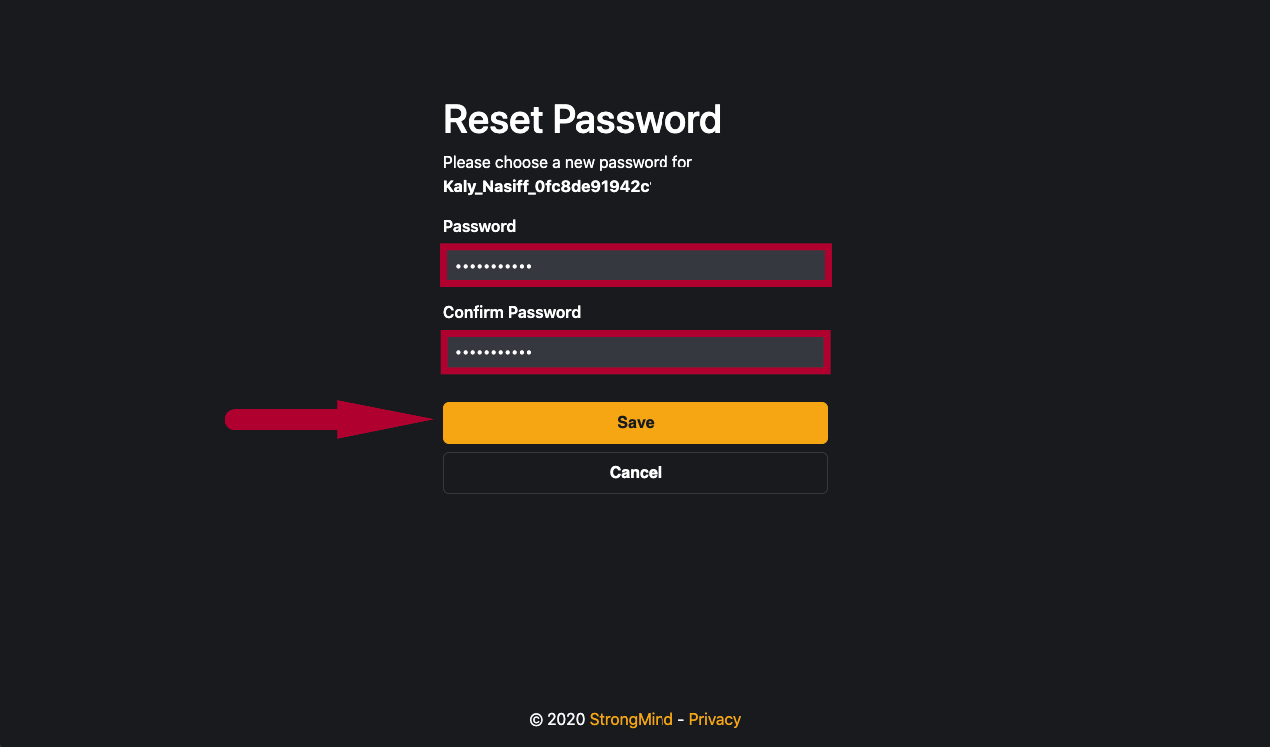This screenshot has height=747, width=1270.
Task: Select the Kaly_Nasiff username text
Action: tap(546, 186)
